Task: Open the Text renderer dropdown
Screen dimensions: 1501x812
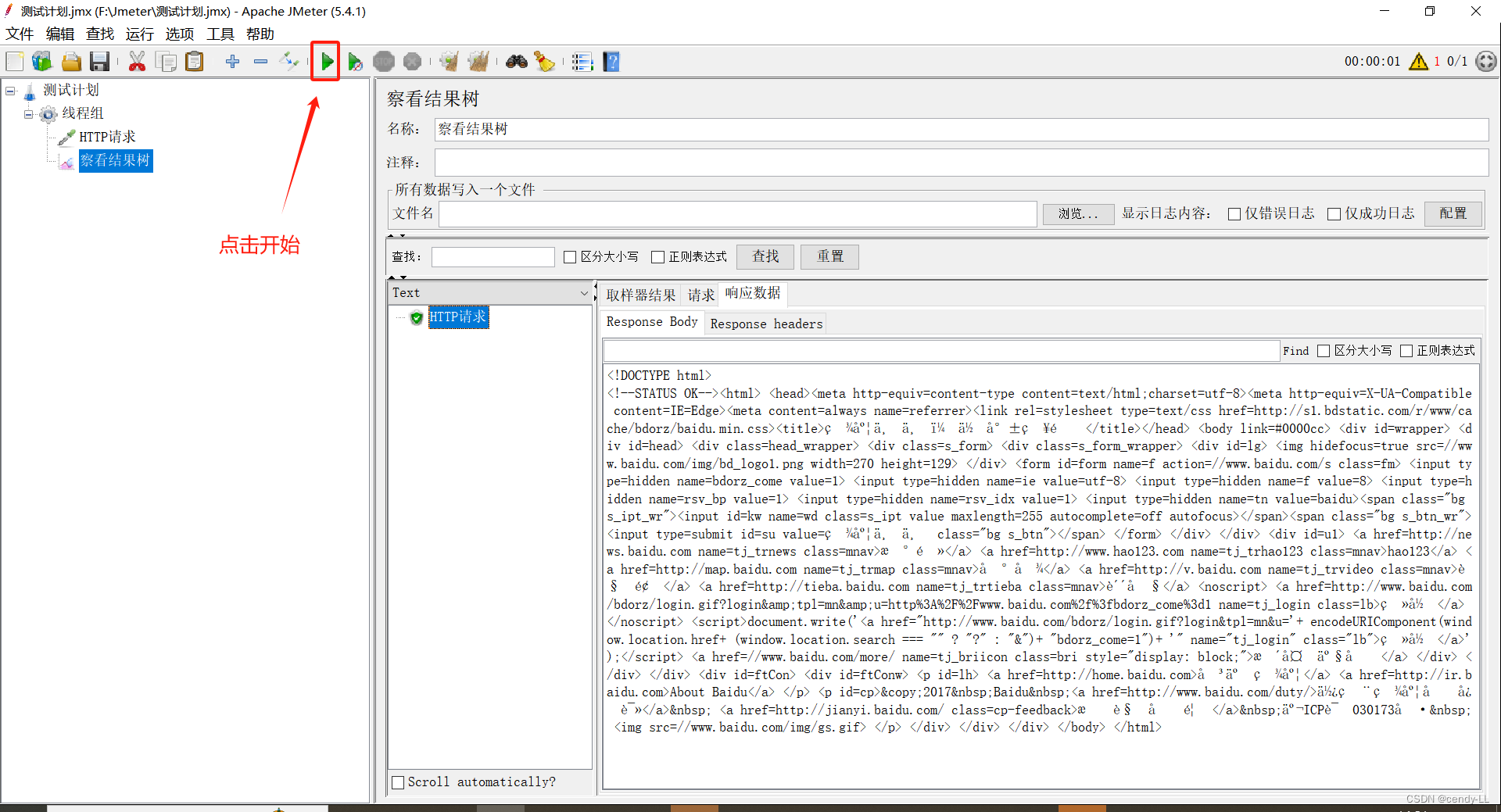Action: pyautogui.click(x=490, y=293)
